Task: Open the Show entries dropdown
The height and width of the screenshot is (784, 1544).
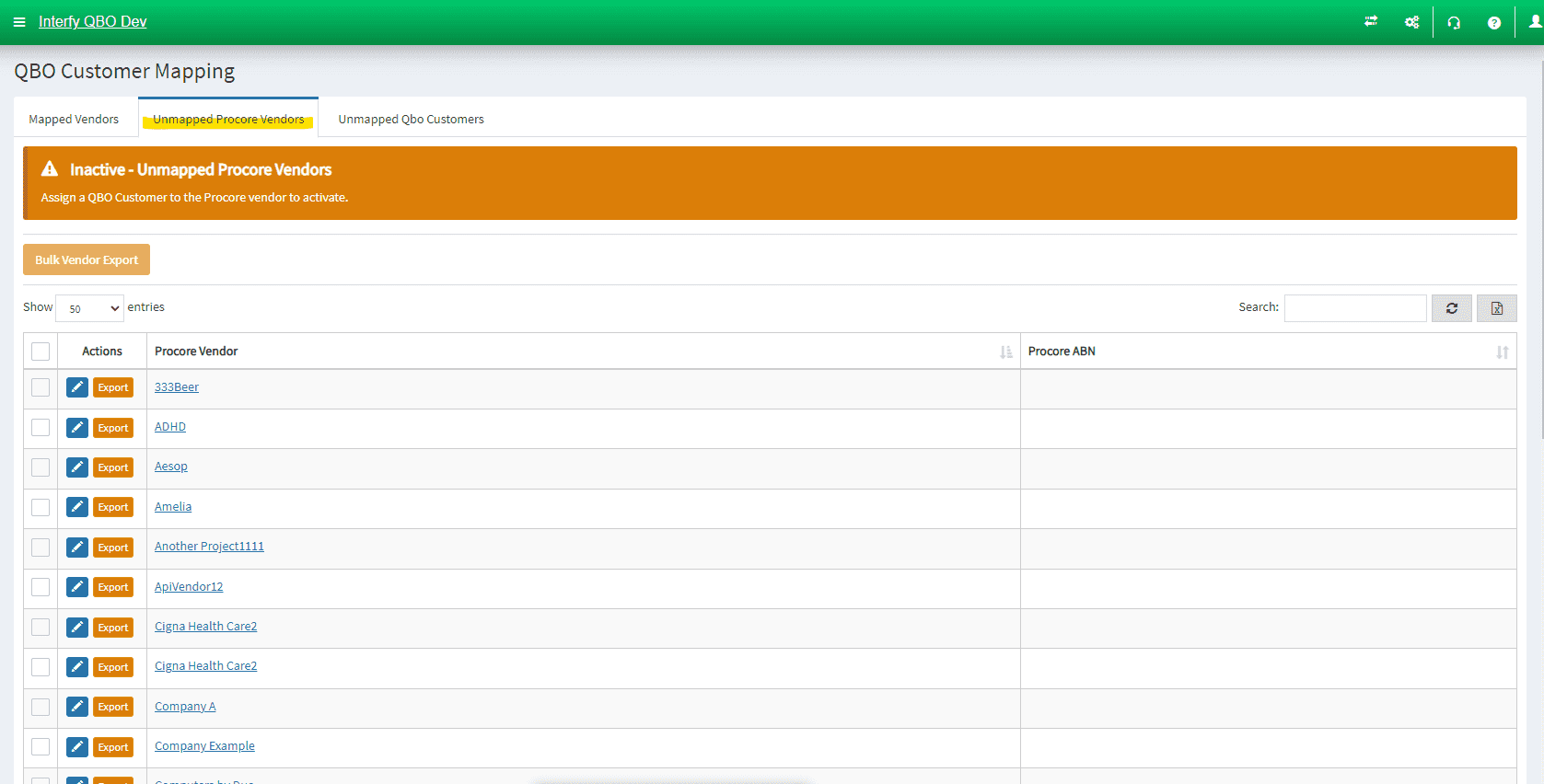Action: pyautogui.click(x=89, y=308)
